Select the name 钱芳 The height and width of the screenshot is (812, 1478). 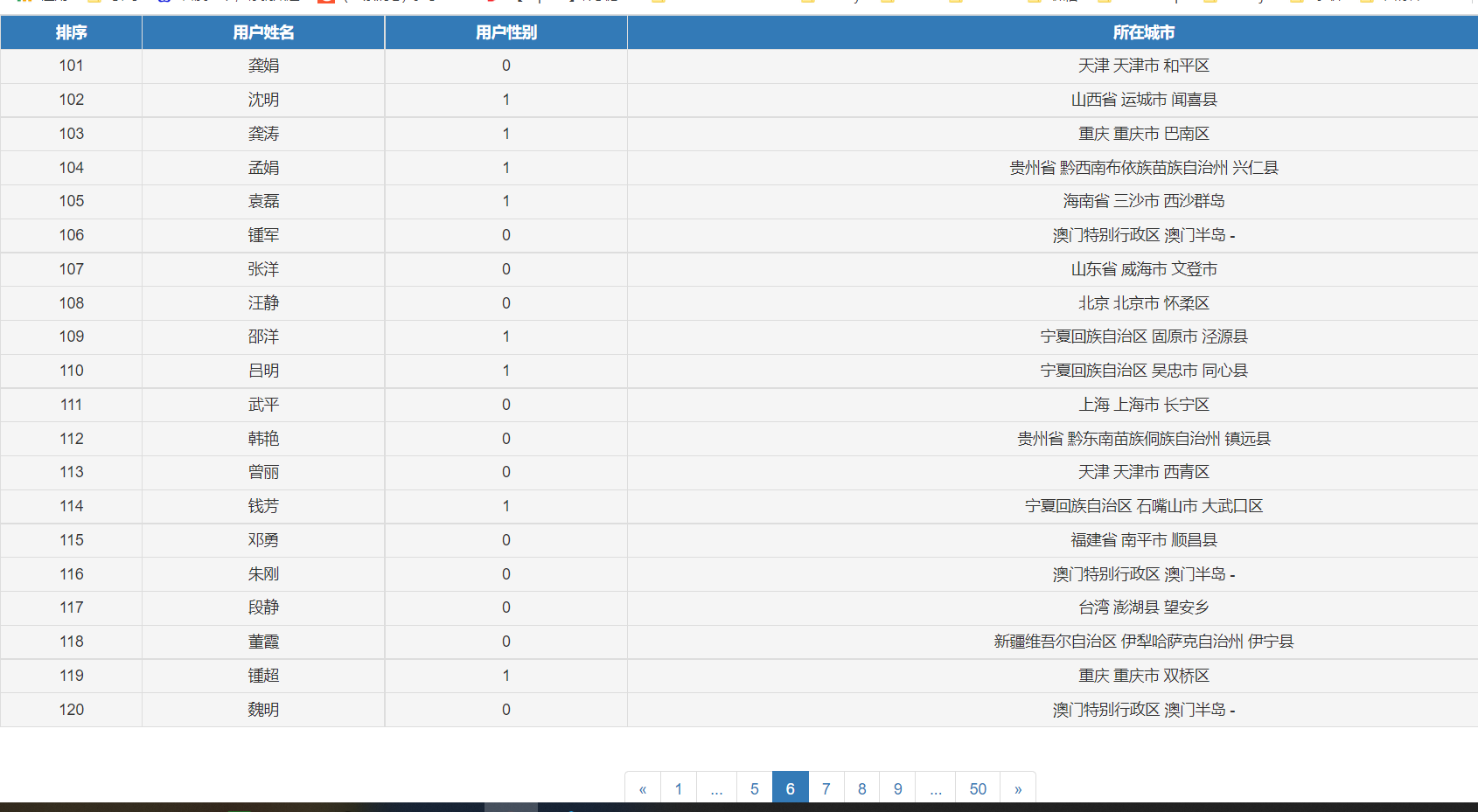point(263,506)
